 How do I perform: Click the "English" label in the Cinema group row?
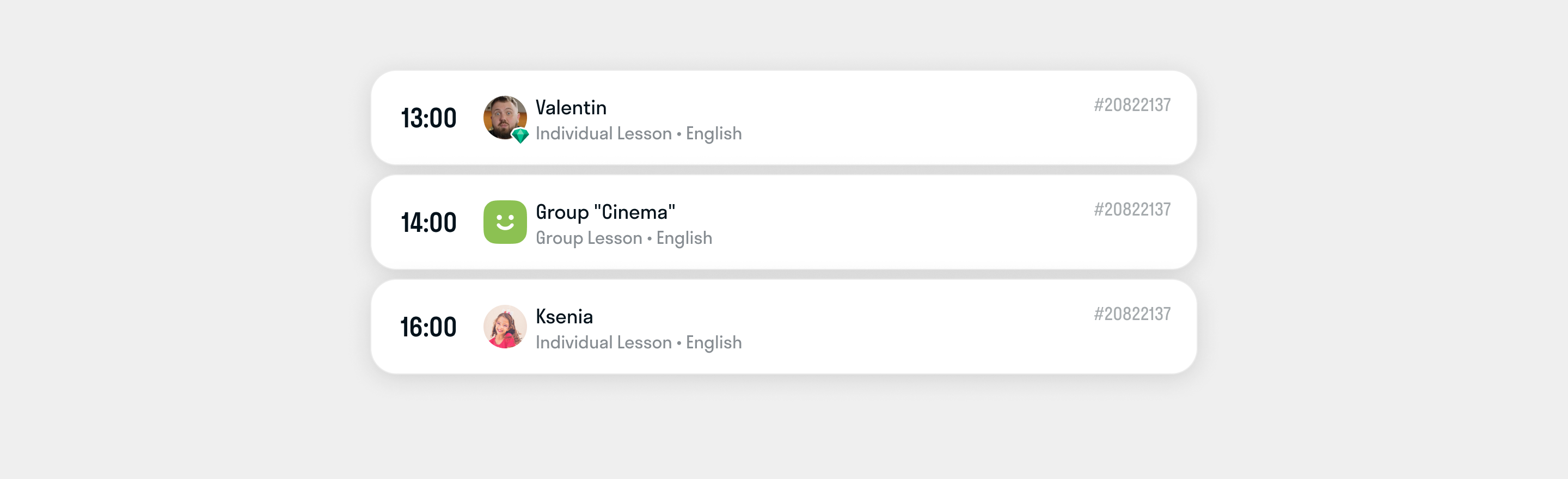pyautogui.click(x=684, y=238)
